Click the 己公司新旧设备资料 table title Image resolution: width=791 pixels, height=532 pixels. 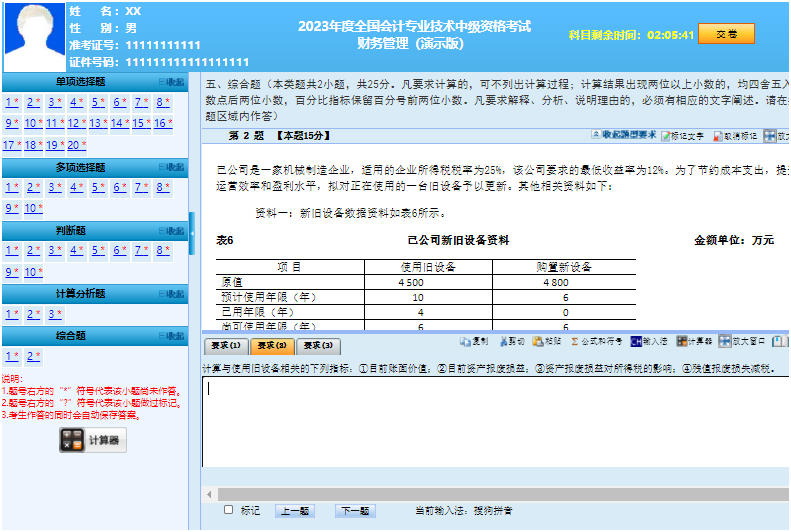(458, 241)
